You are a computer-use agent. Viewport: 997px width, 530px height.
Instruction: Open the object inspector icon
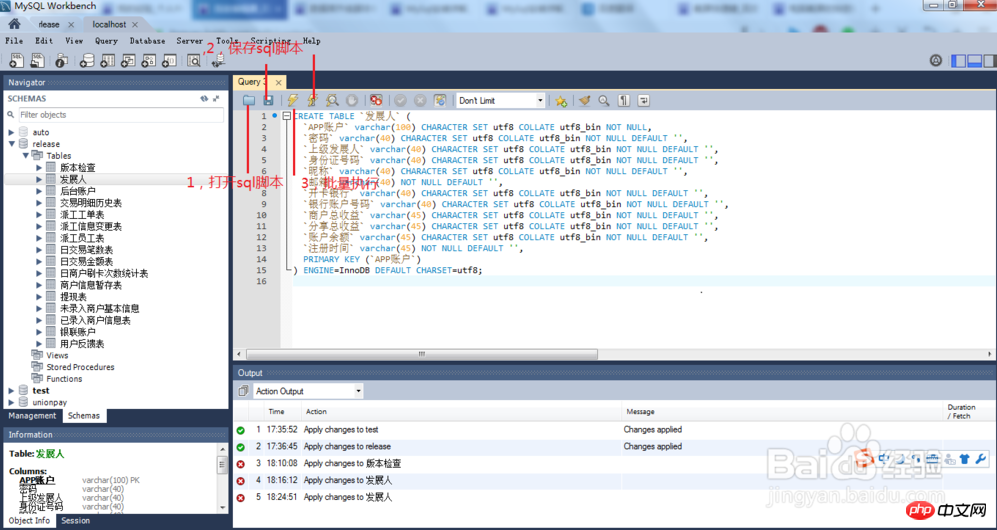pyautogui.click(x=62, y=60)
